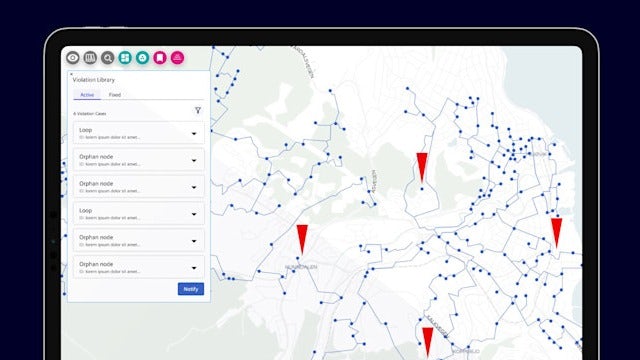Expand the first Orphan node case arrow
640x360 pixels.
coord(194,160)
